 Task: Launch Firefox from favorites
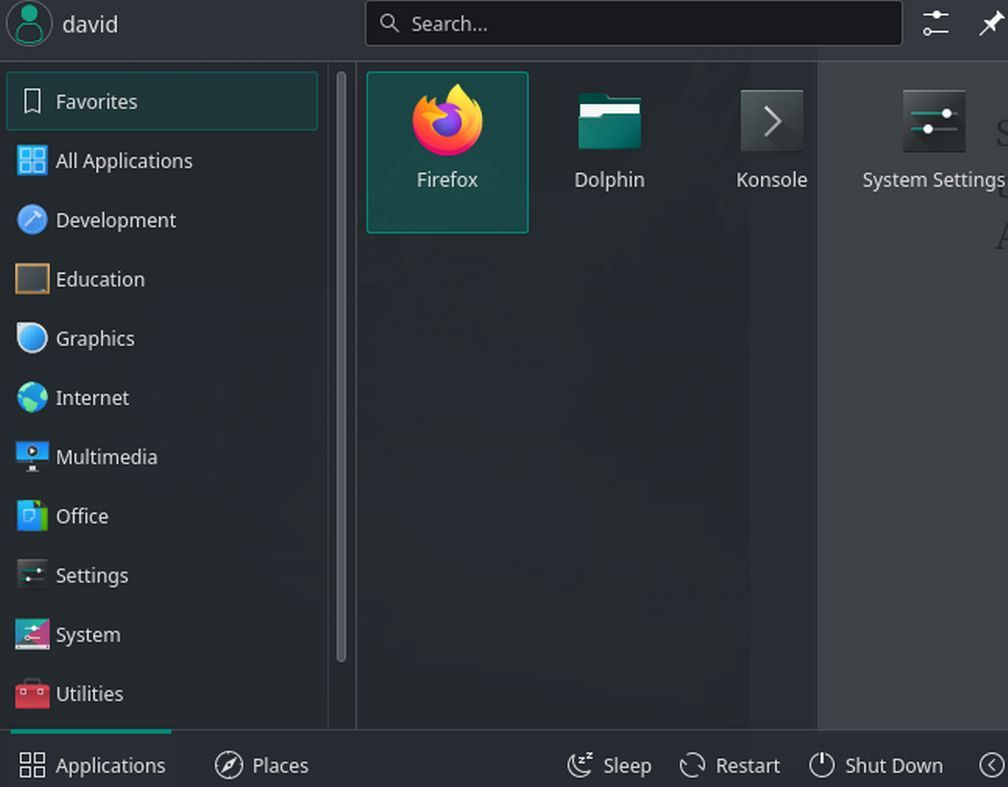pyautogui.click(x=447, y=152)
